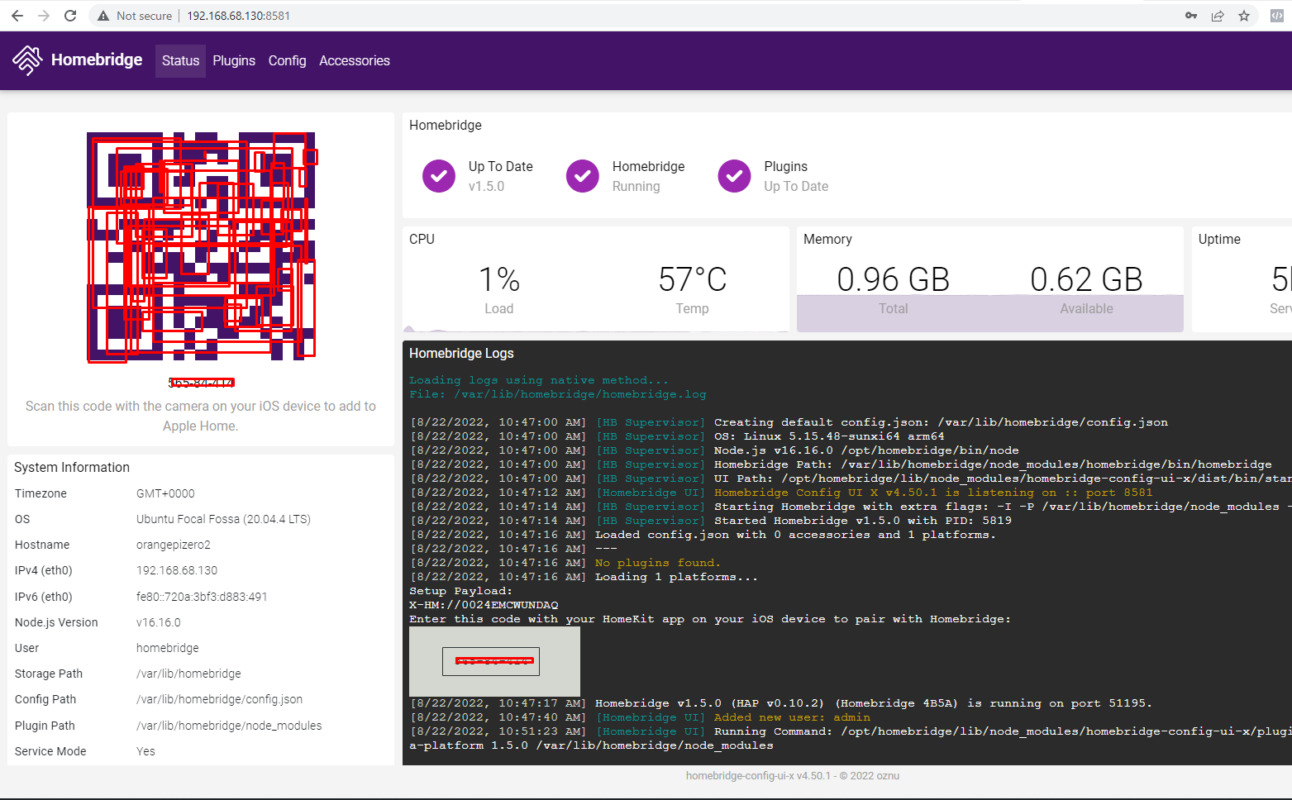Click the 0.62 GB available memory value
Image resolution: width=1292 pixels, height=800 pixels.
coord(1087,279)
